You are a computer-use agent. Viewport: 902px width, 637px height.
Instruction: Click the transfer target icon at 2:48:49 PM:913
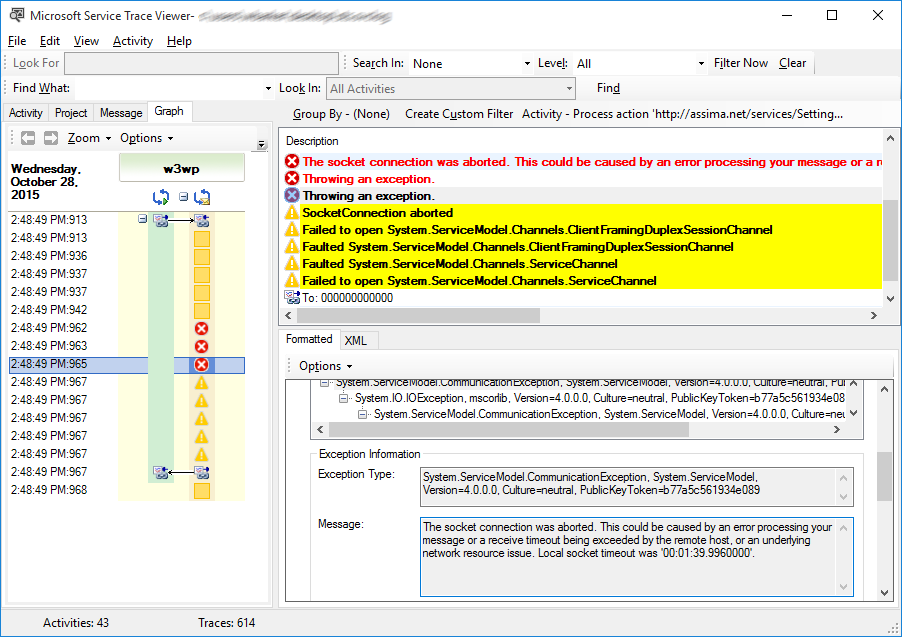[202, 220]
